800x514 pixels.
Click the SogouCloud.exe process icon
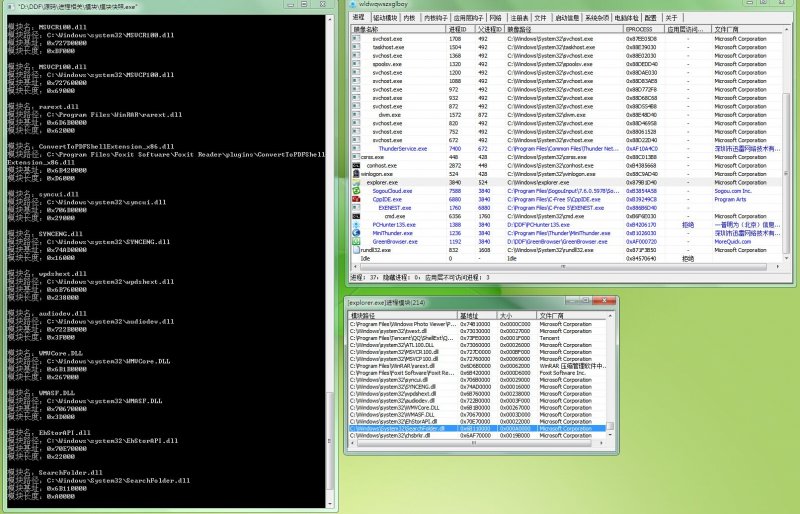(356, 191)
